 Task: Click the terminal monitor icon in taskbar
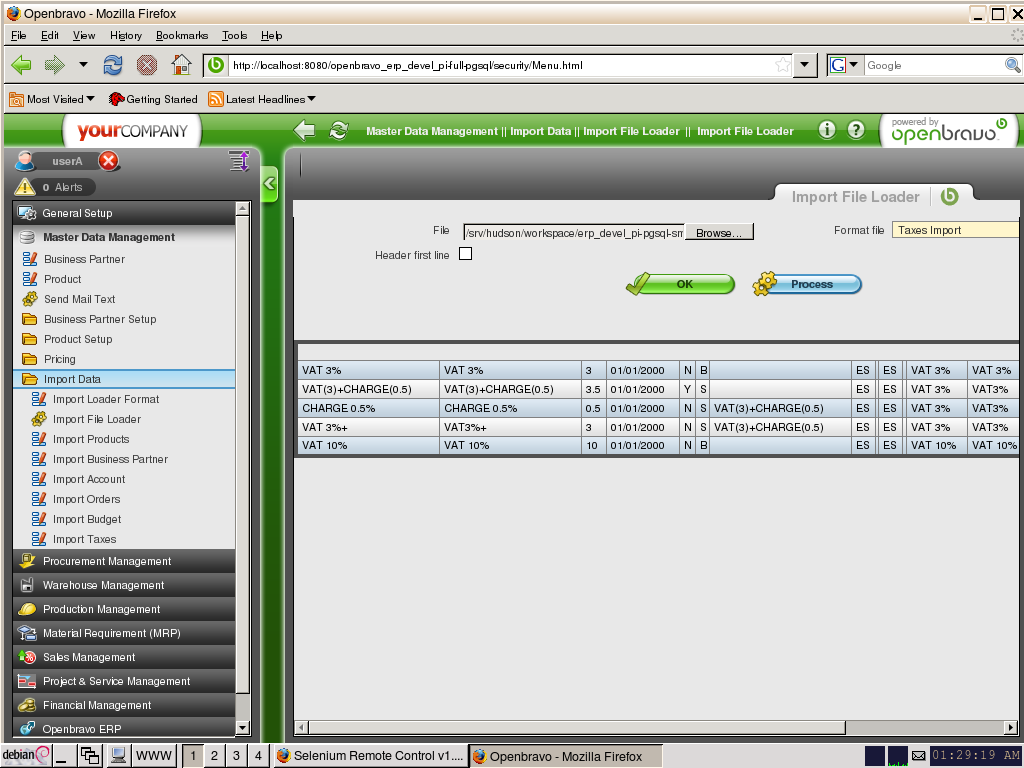tap(118, 756)
